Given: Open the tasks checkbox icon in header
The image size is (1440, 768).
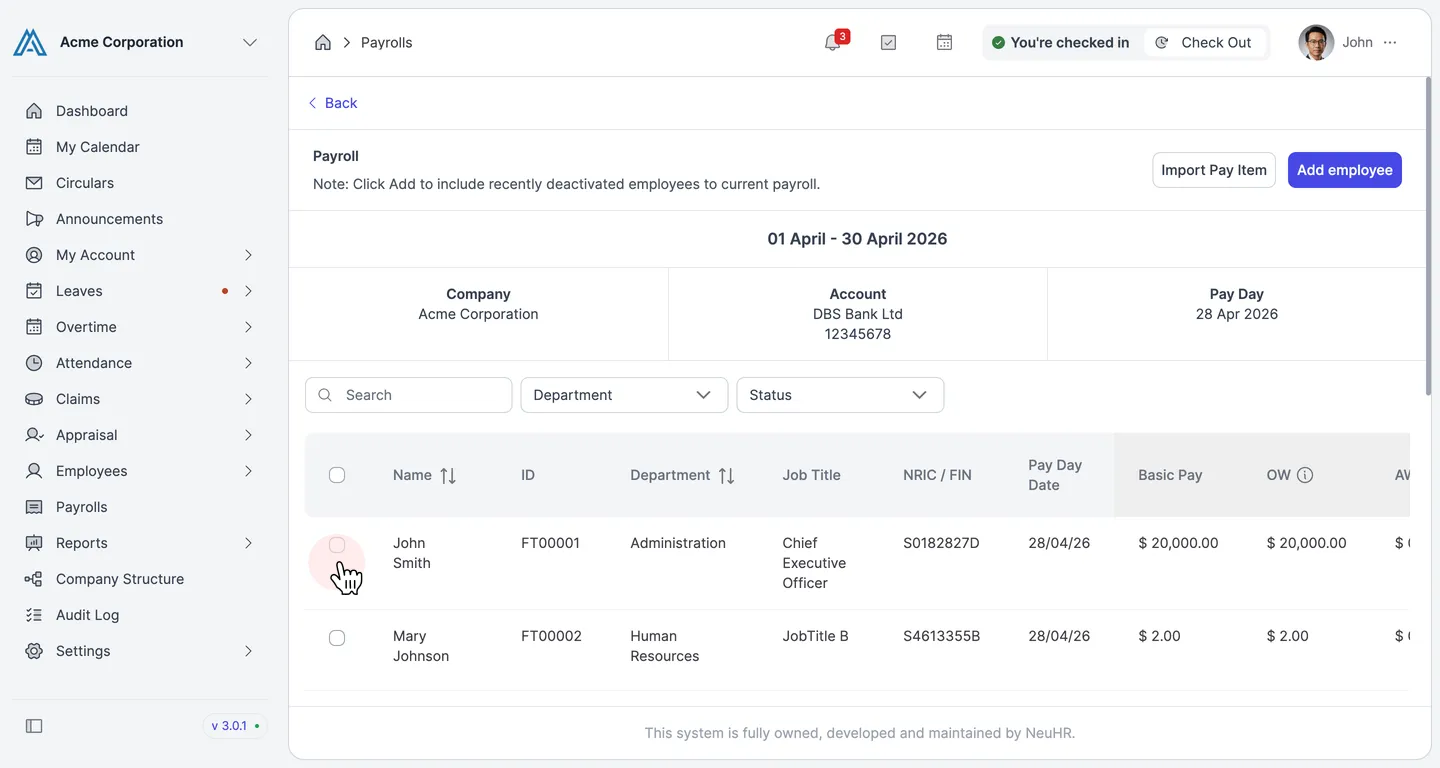Looking at the screenshot, I should click(x=888, y=42).
